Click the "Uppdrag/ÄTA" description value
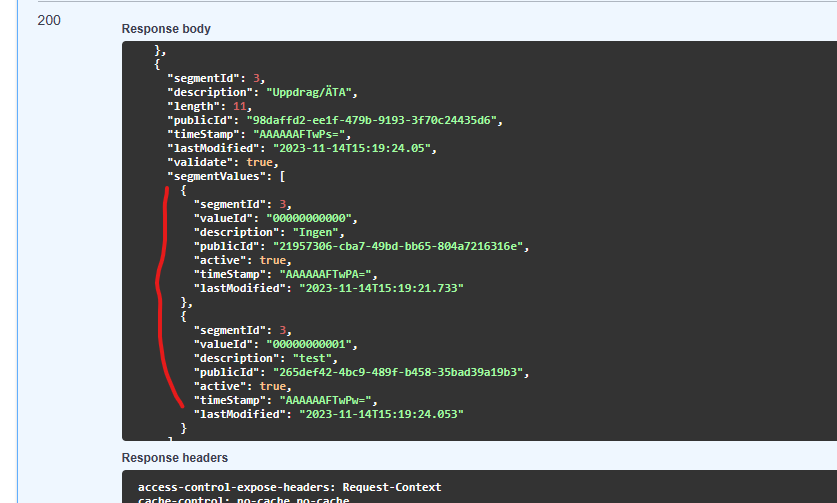The height and width of the screenshot is (503, 837). pyautogui.click(x=309, y=92)
